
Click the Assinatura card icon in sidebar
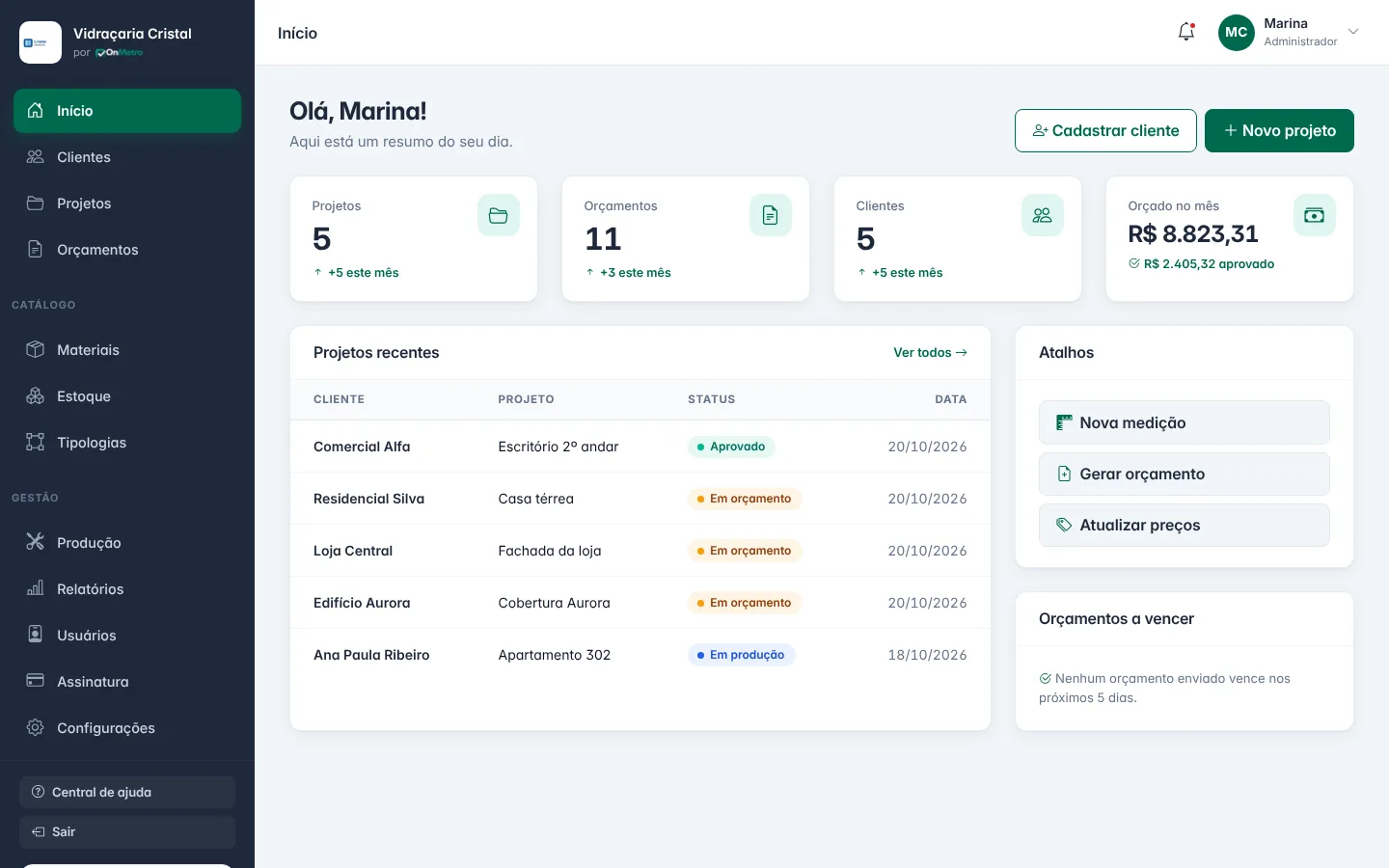[36, 682]
